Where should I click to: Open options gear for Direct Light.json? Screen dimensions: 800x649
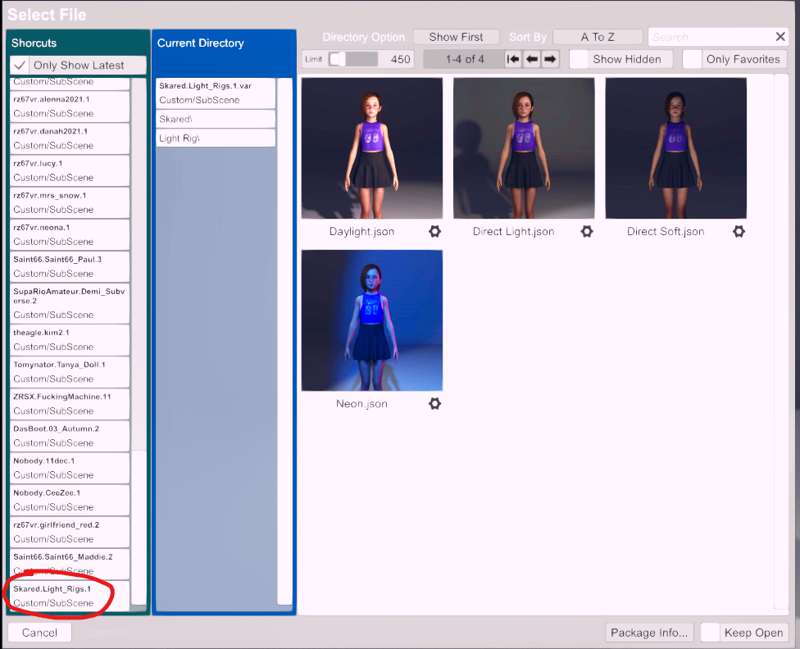(x=587, y=231)
